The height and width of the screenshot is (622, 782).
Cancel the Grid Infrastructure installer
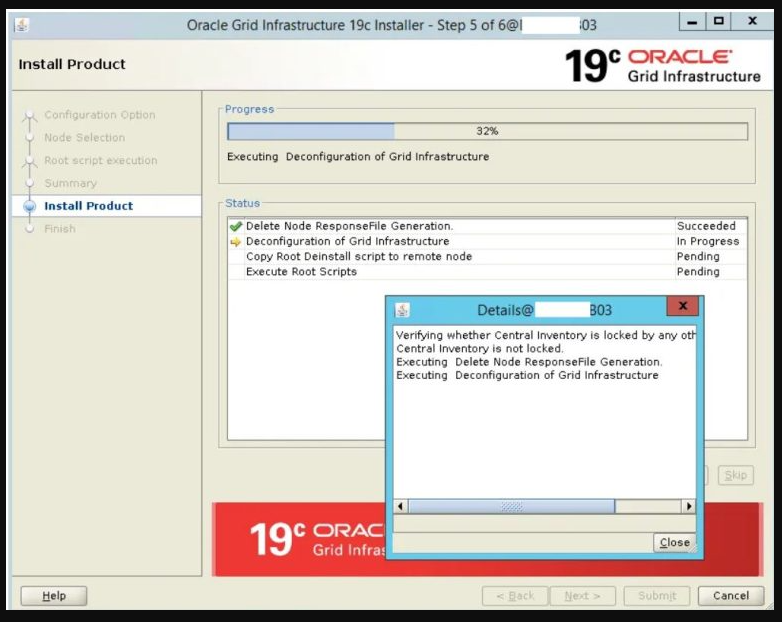[x=731, y=596]
